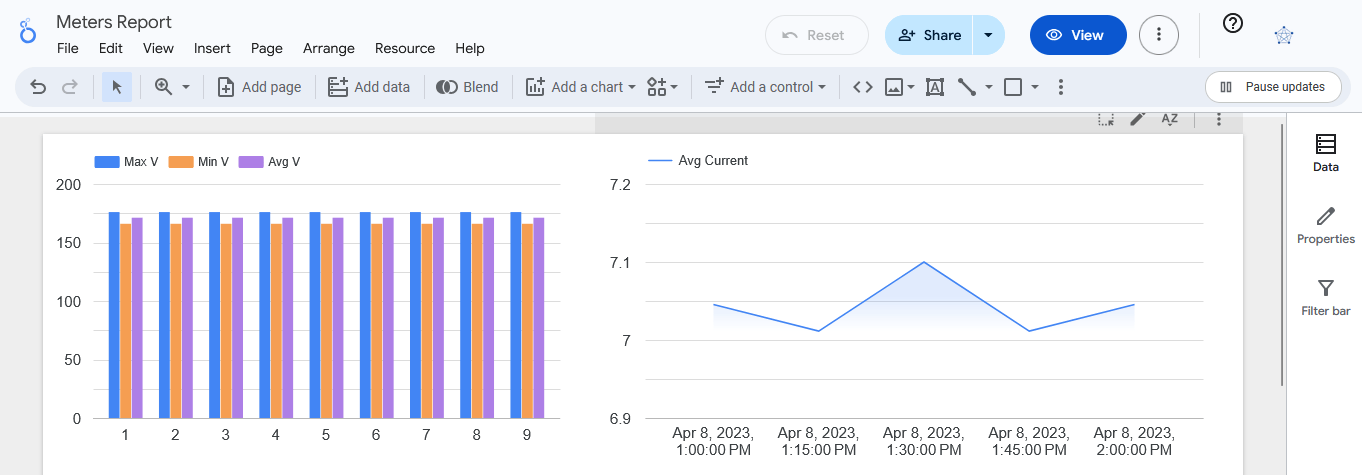Select the selection mode arrow tool

[x=117, y=87]
